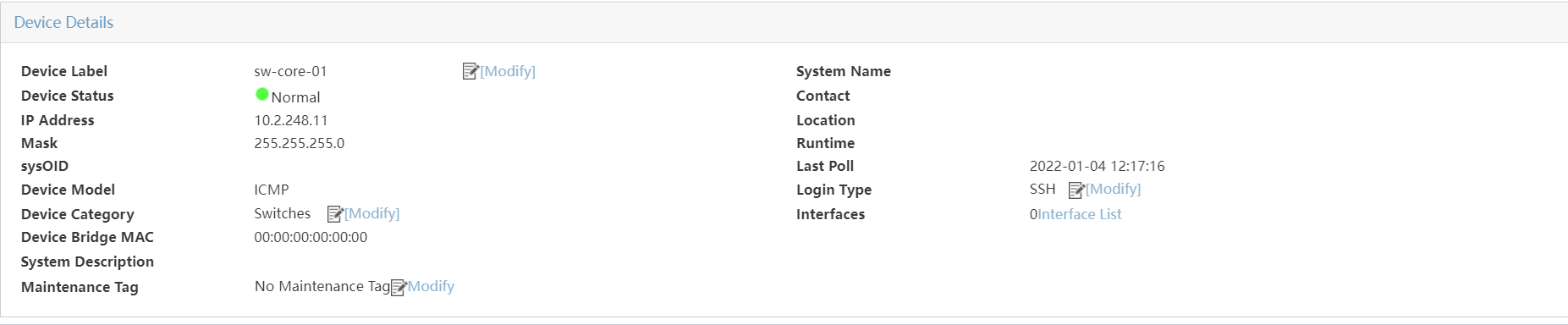1568x325 pixels.
Task: Click the ICMP device model value
Action: pos(272,190)
